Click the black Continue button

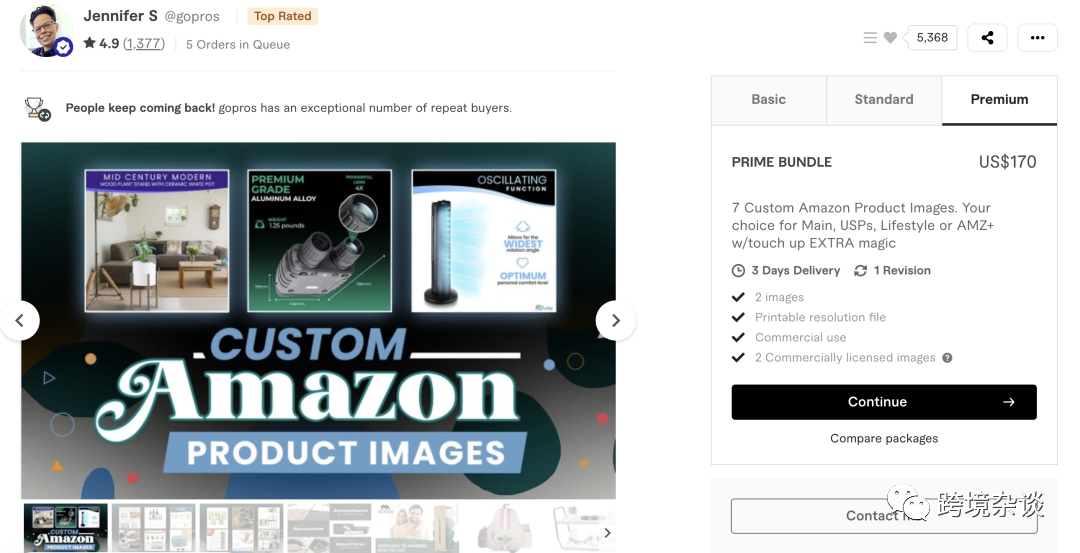(x=884, y=402)
